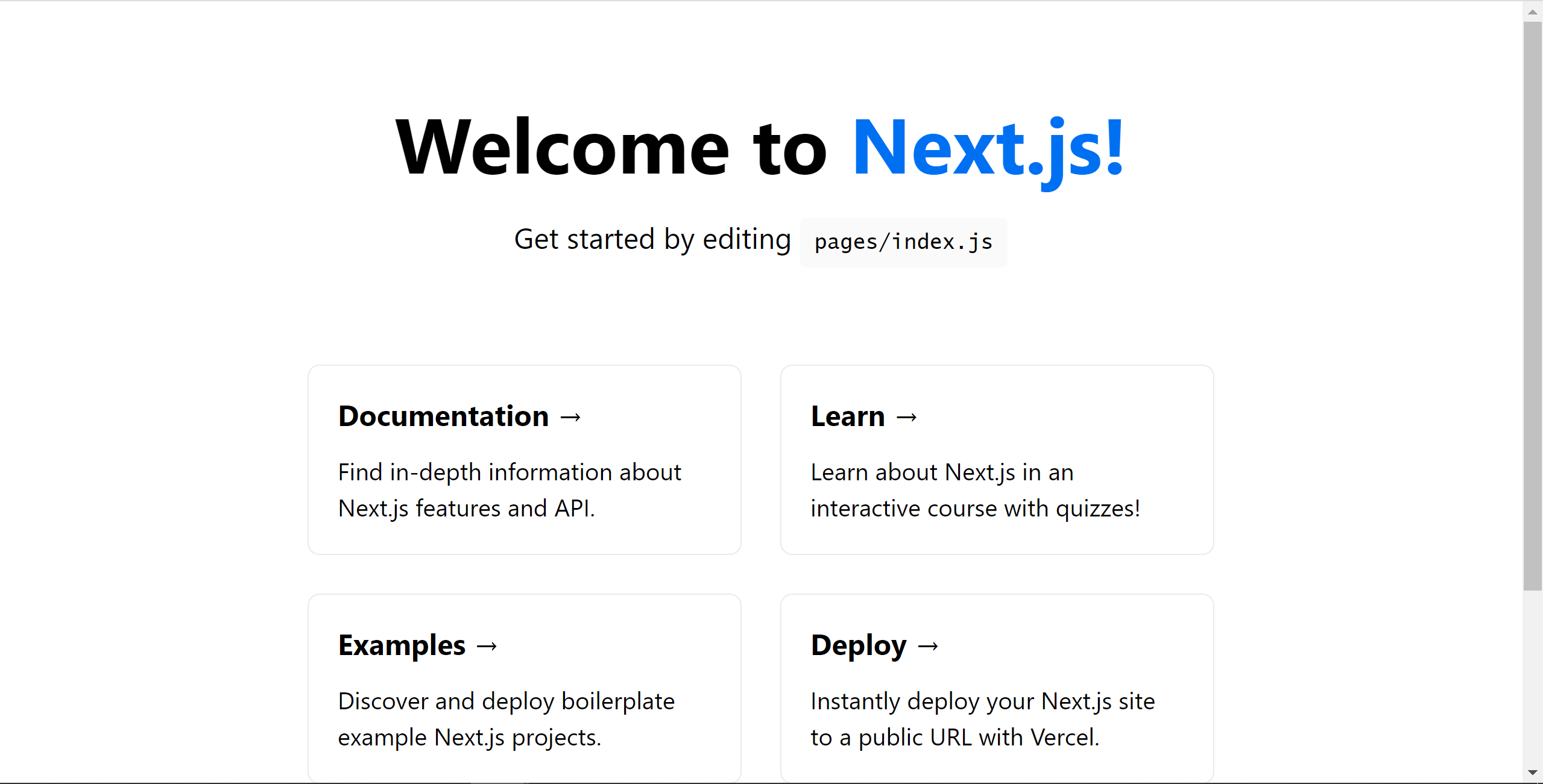
Task: Click the scrollbar up arrow
Action: coord(1532,11)
